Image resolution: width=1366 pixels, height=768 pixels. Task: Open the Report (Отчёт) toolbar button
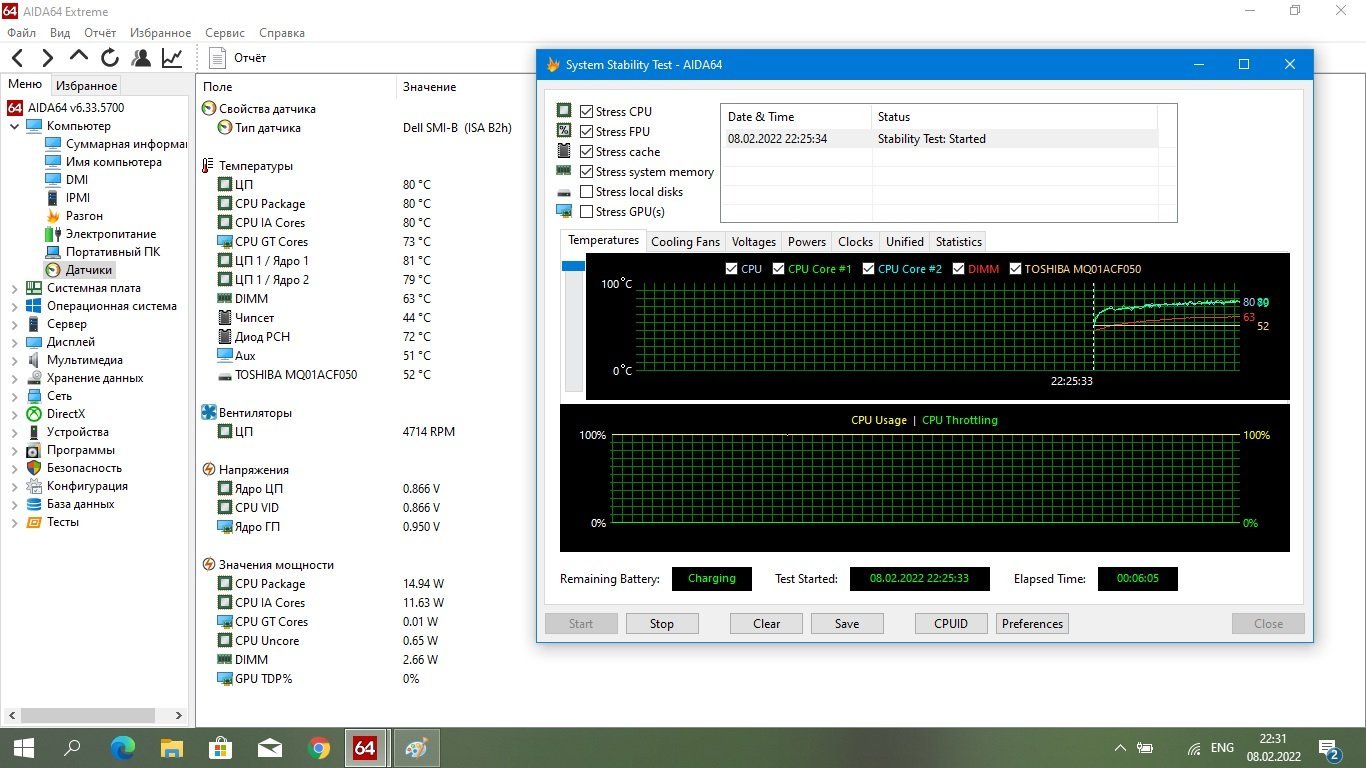tap(238, 58)
